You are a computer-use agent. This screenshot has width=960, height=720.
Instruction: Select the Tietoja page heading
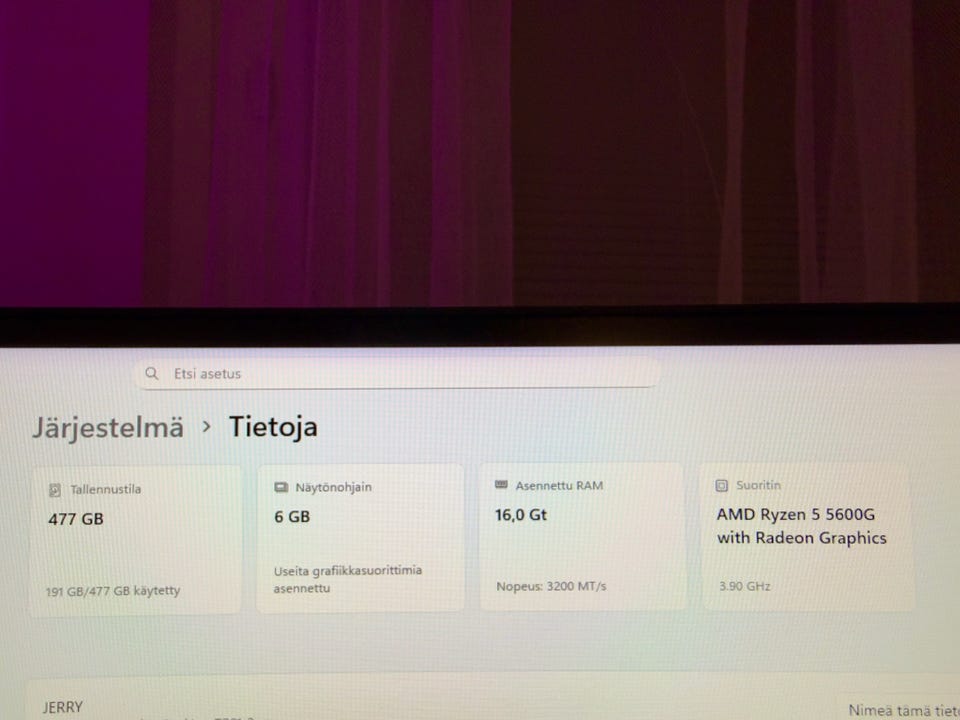tap(273, 427)
